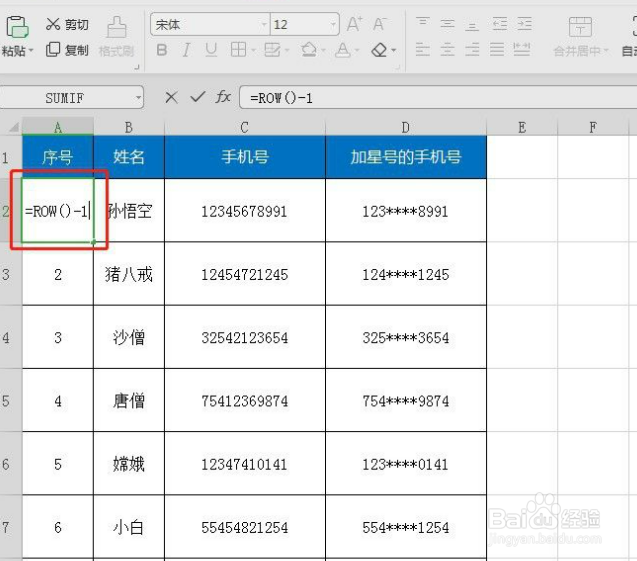Screen dimensions: 637x561
Task: Click the formula bar showing =ROW()-1
Action: pos(438,97)
